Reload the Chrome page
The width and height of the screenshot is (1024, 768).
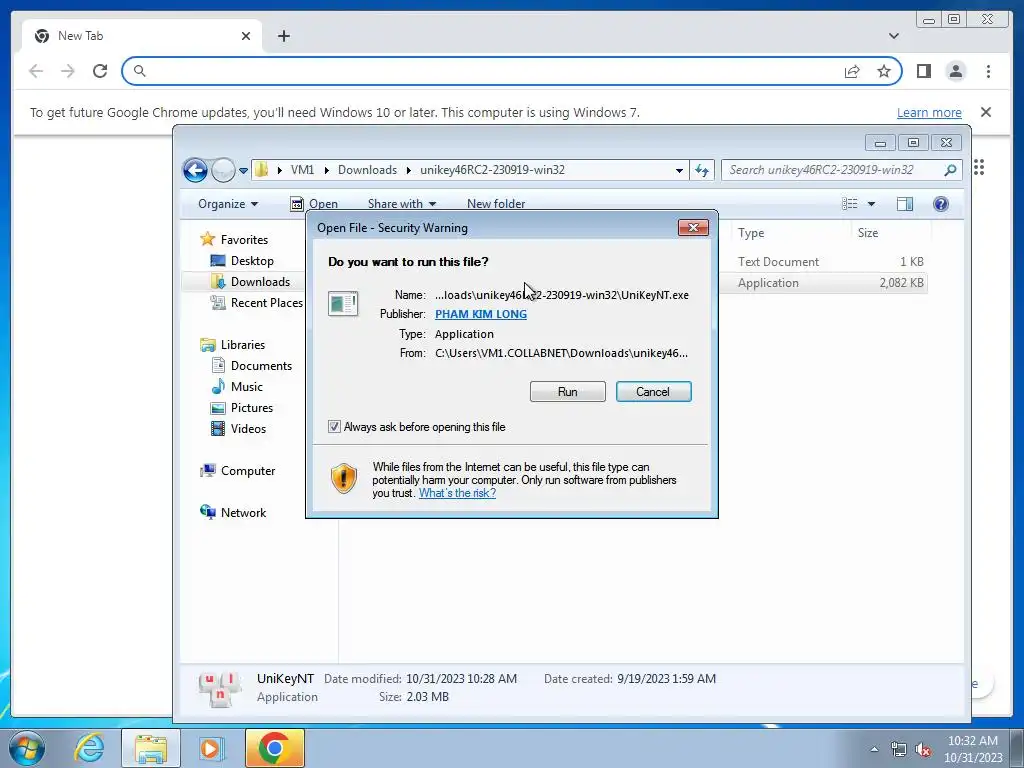[100, 71]
